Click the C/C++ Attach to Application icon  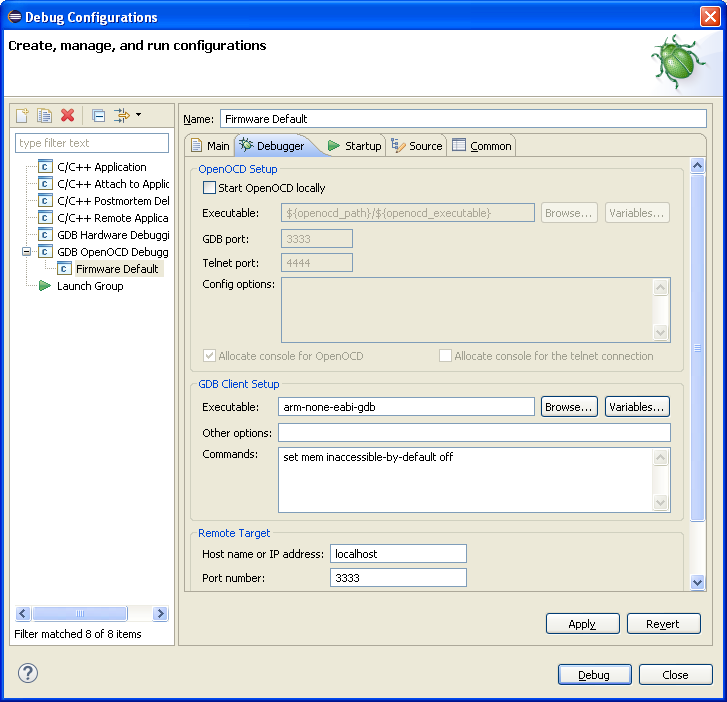[x=45, y=184]
